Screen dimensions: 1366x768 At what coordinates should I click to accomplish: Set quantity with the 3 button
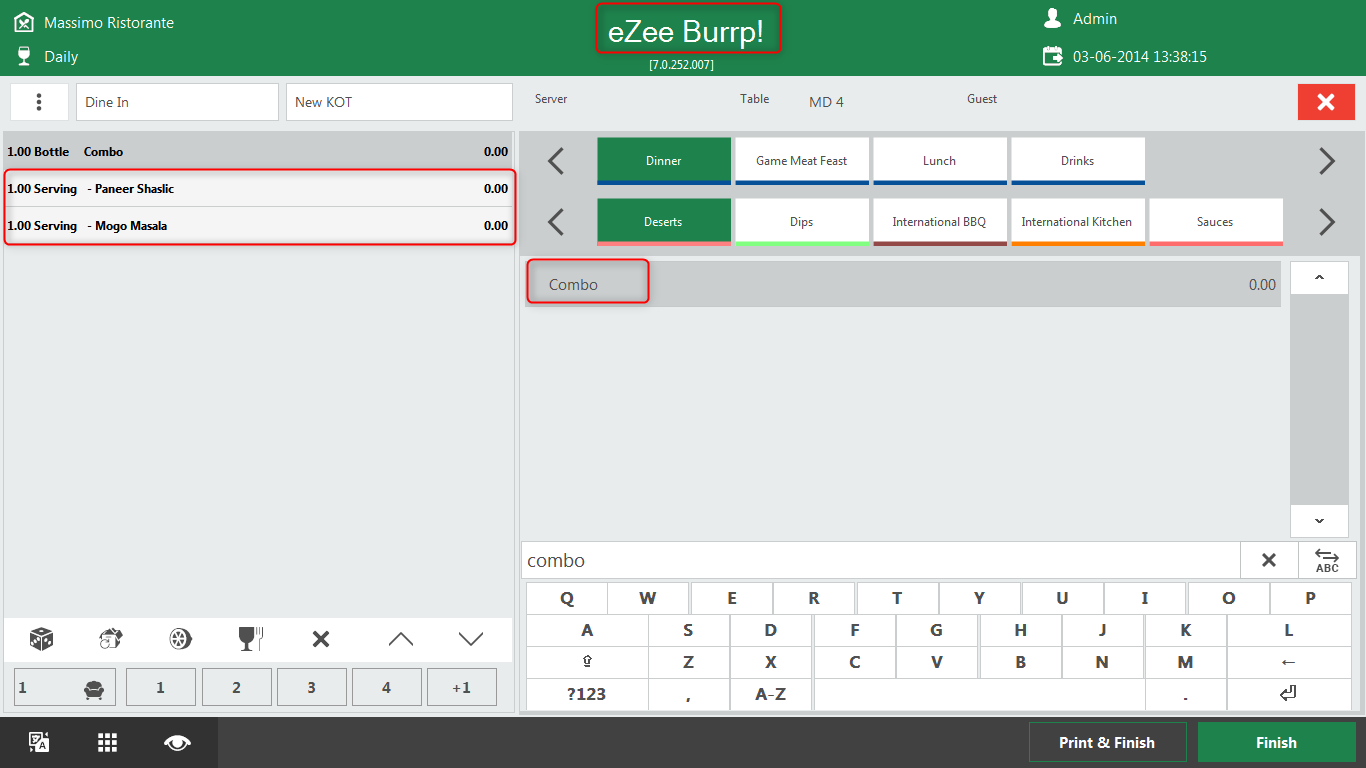pyautogui.click(x=311, y=687)
